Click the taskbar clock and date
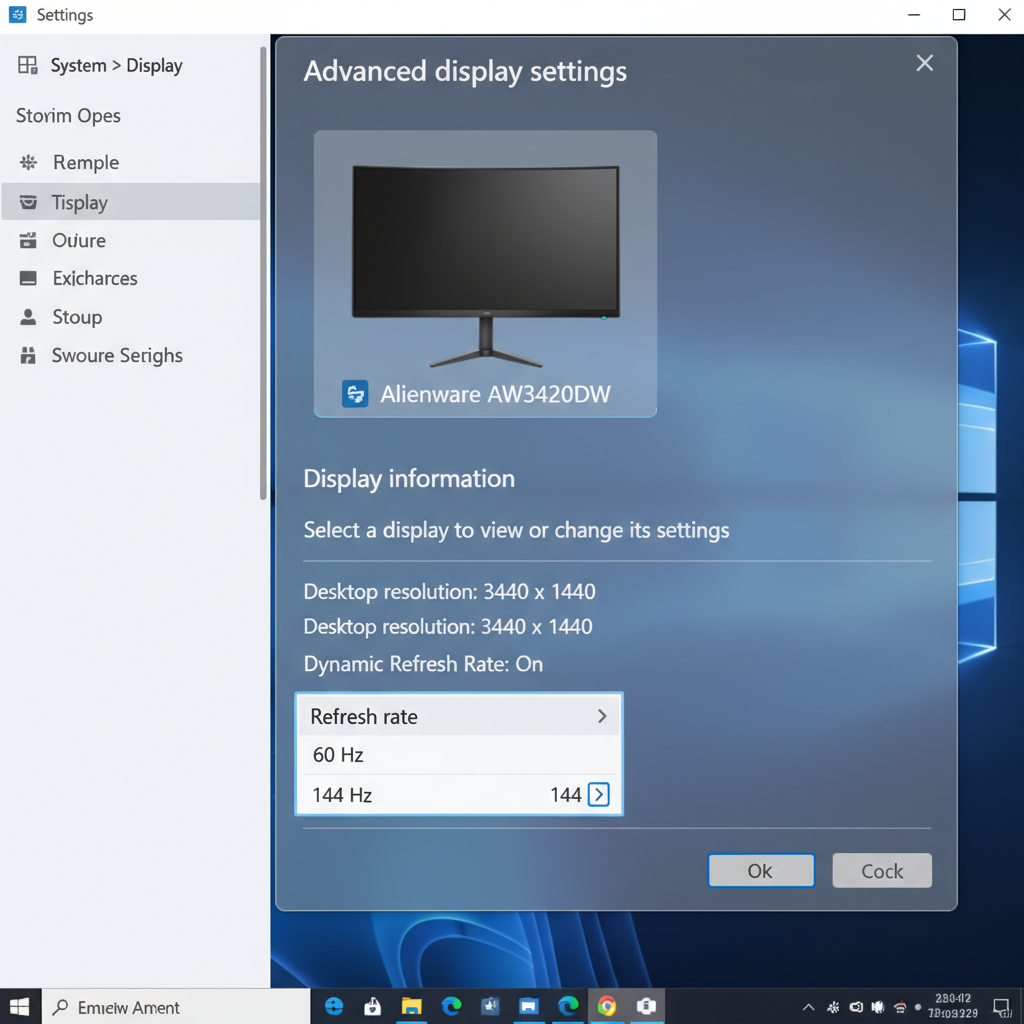This screenshot has height=1024, width=1024. point(953,1006)
